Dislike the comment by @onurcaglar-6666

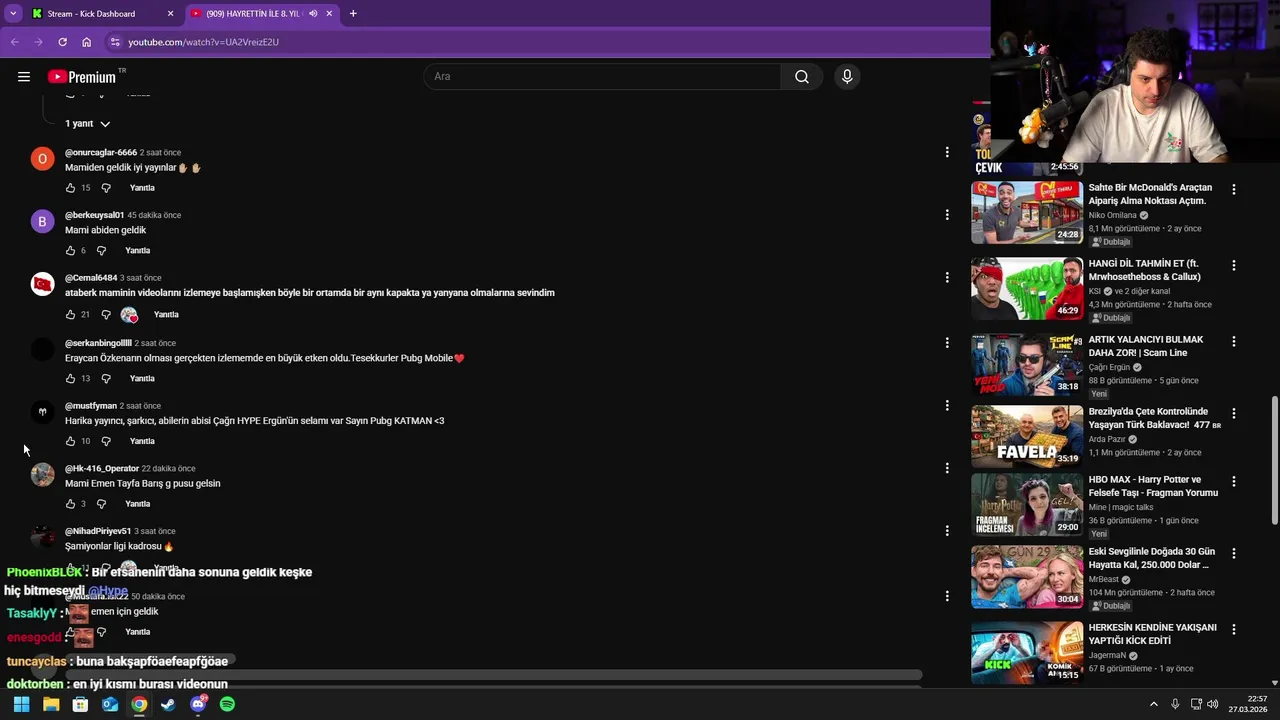tap(106, 188)
